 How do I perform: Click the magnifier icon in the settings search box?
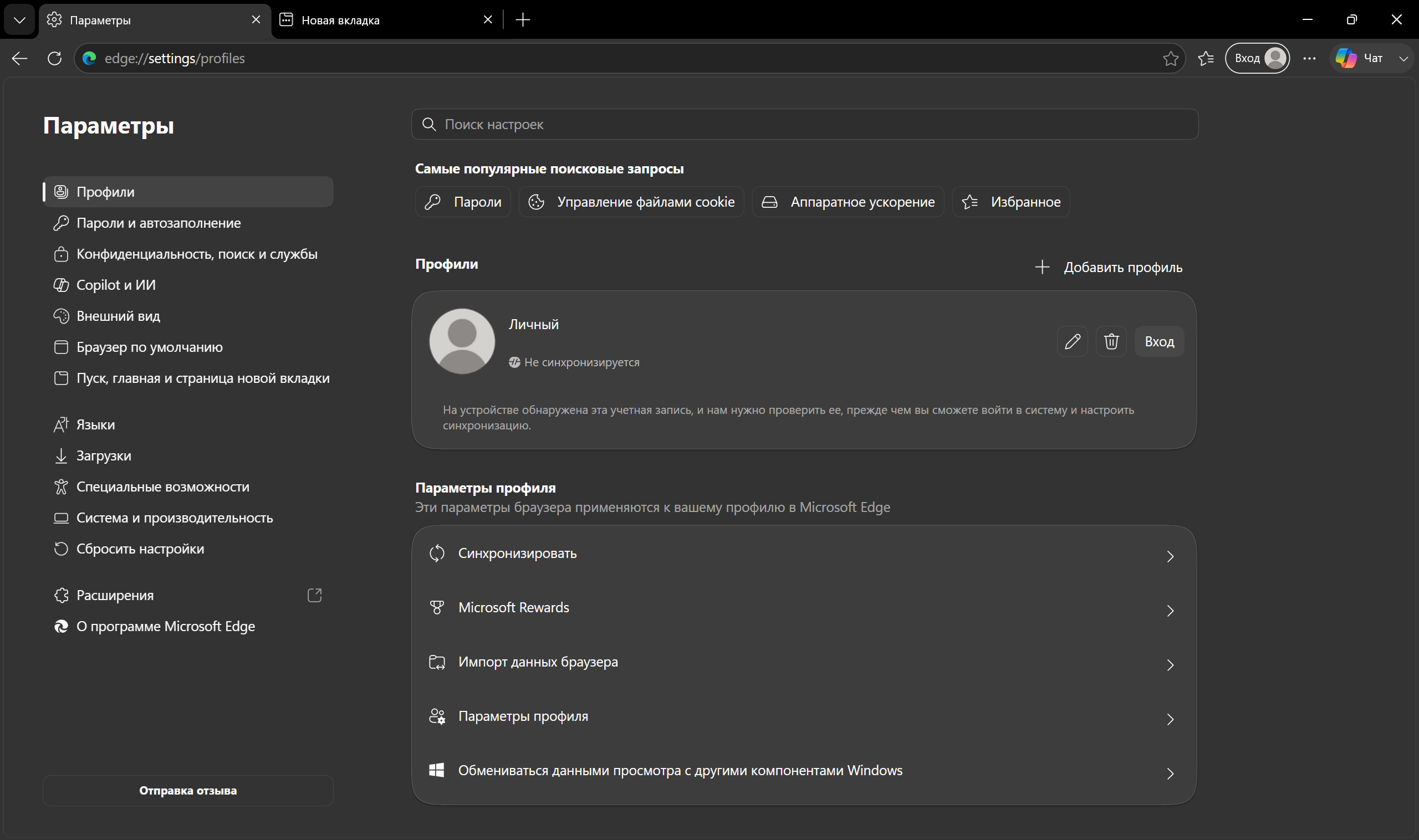429,124
